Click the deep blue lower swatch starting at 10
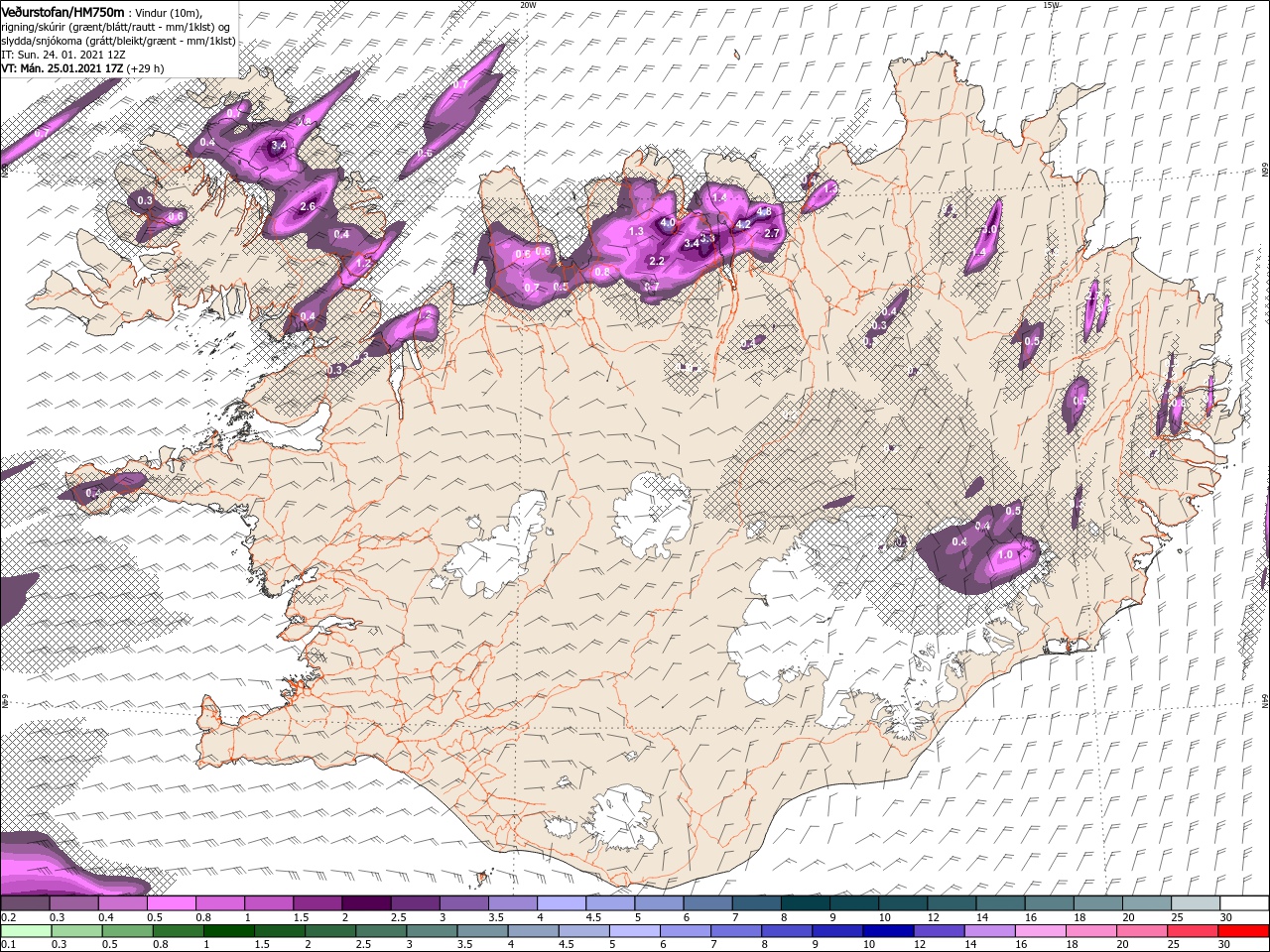This screenshot has width=1270, height=952. click(x=887, y=931)
